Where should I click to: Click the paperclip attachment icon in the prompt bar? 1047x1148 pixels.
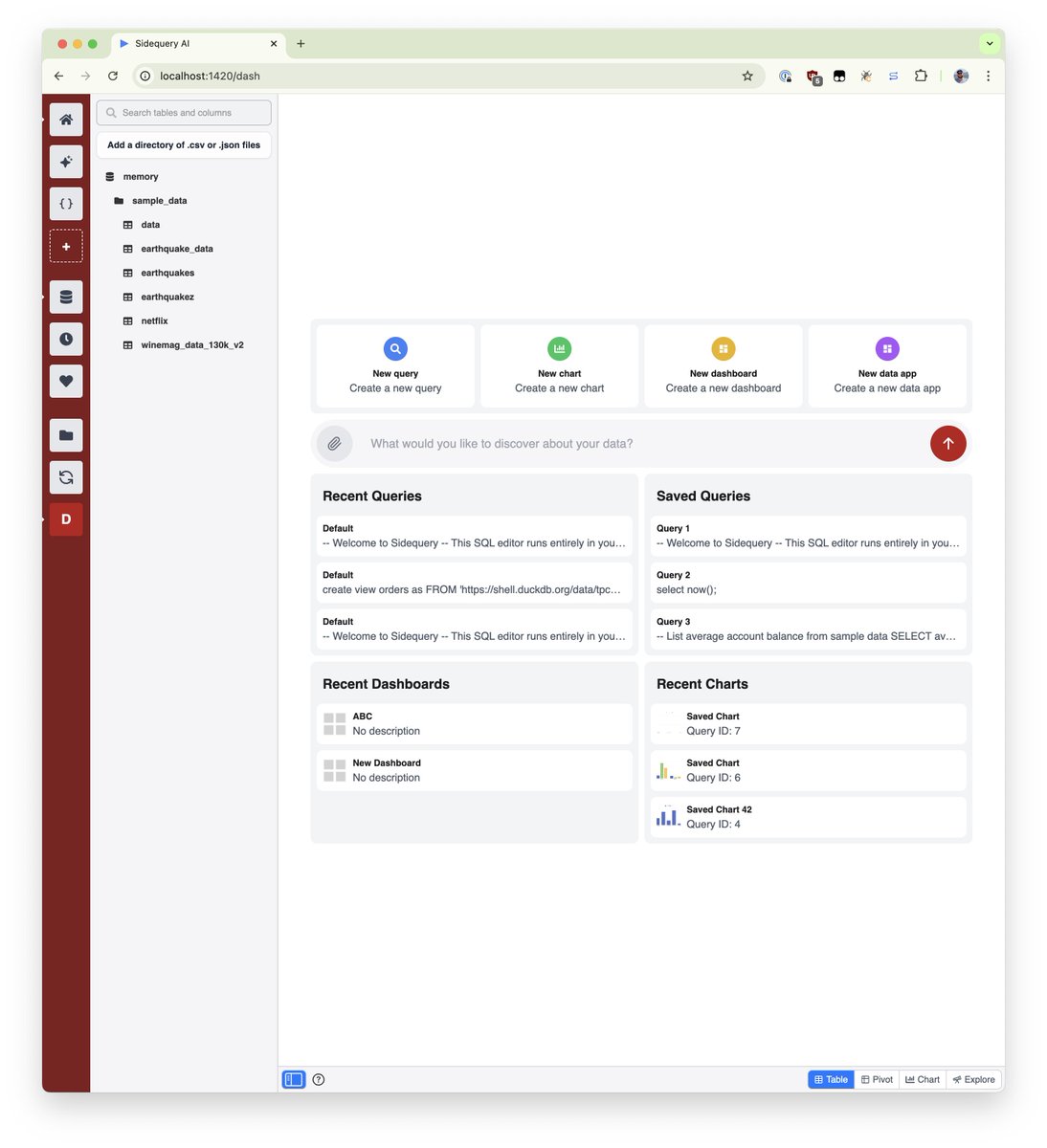click(334, 443)
